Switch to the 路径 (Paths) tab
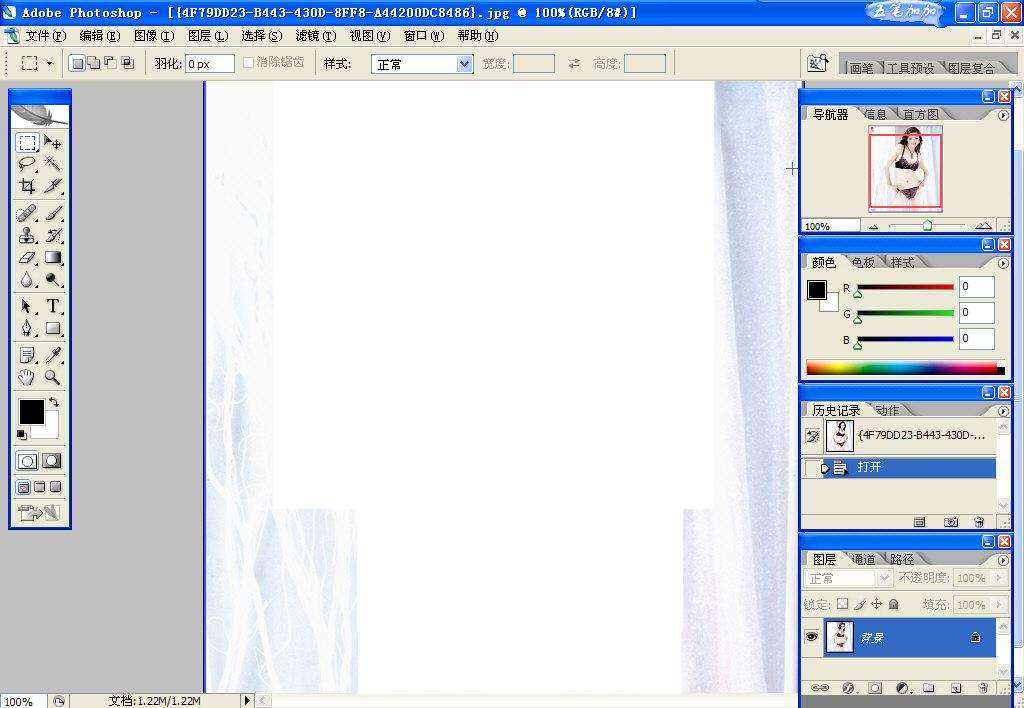This screenshot has width=1024, height=708. (x=901, y=559)
